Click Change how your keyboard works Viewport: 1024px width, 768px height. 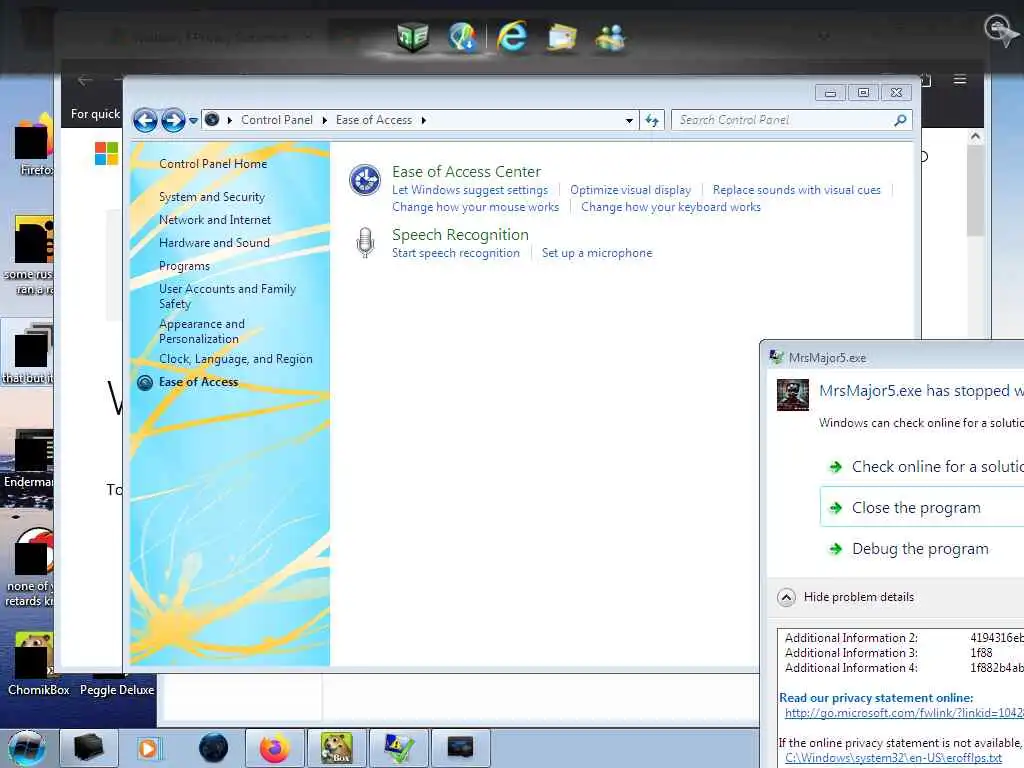[x=671, y=207]
